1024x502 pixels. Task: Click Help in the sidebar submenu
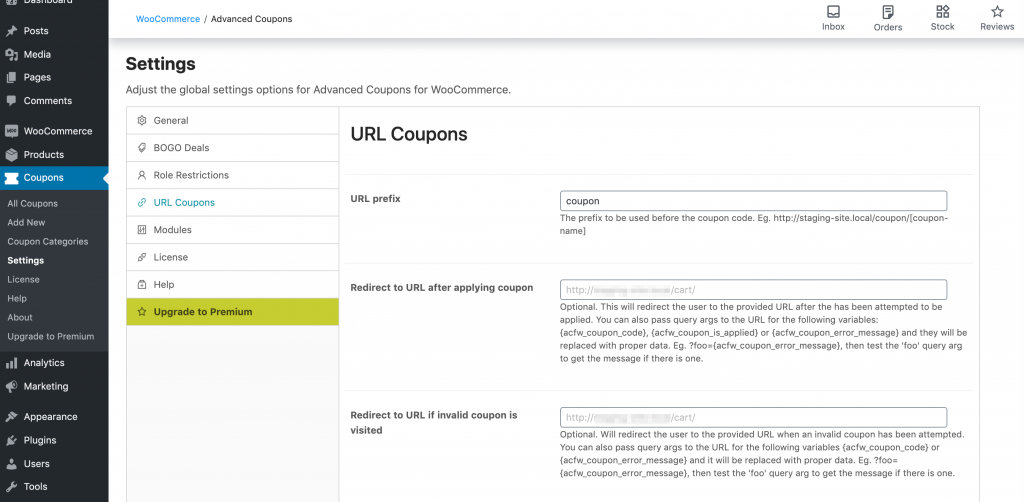click(17, 298)
